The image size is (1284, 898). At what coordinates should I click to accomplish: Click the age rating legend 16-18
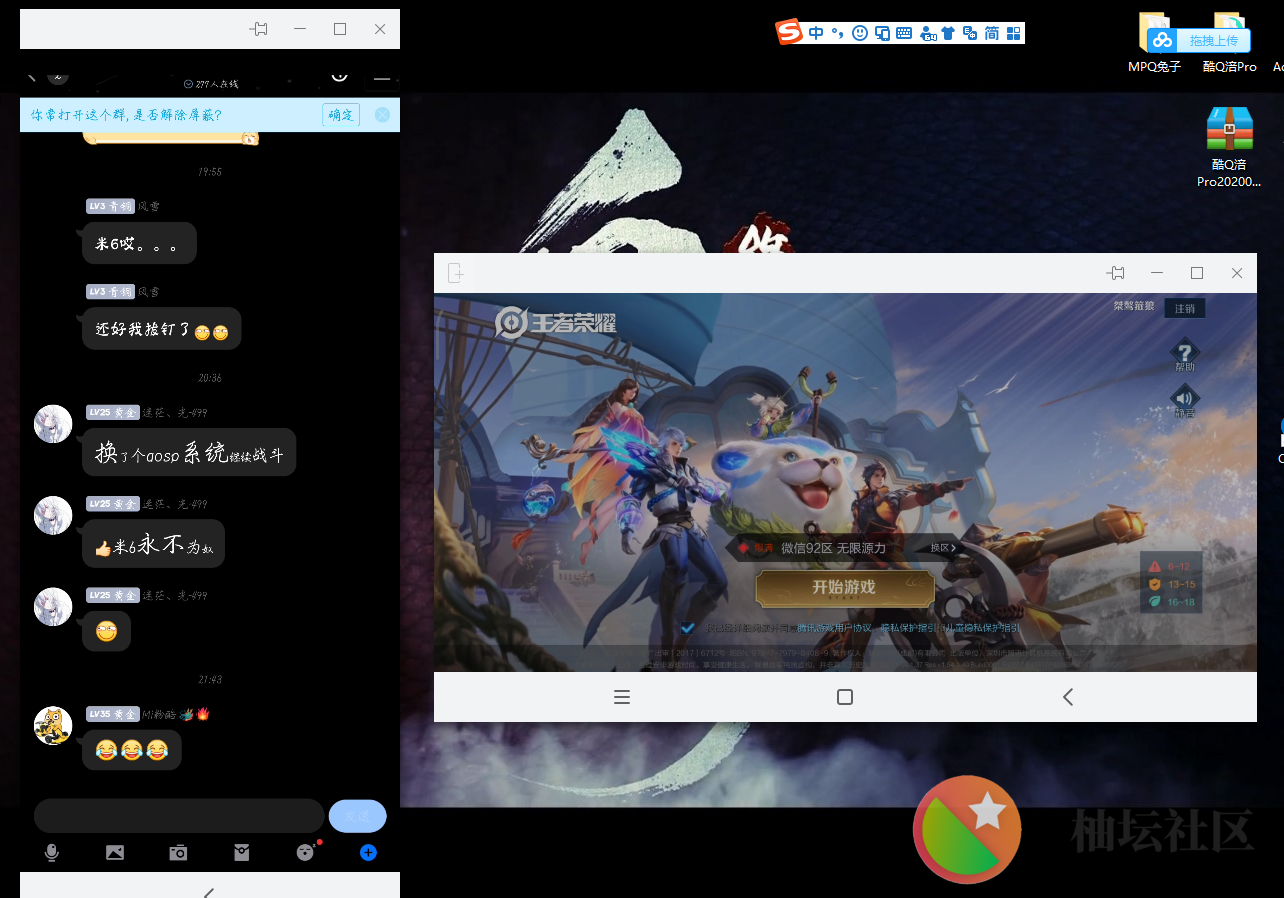pos(1171,602)
